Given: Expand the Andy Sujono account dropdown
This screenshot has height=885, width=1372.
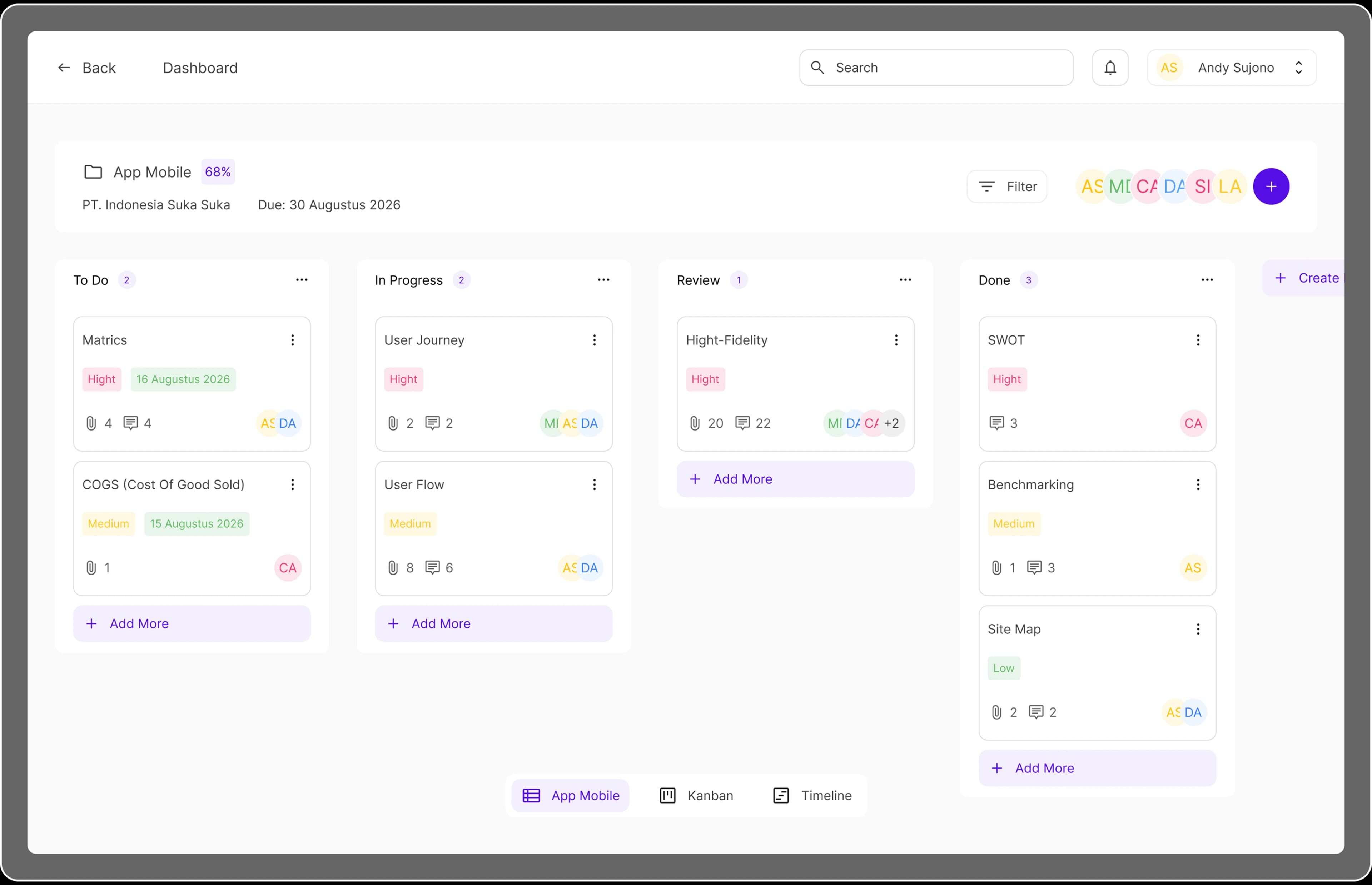Looking at the screenshot, I should point(1232,68).
